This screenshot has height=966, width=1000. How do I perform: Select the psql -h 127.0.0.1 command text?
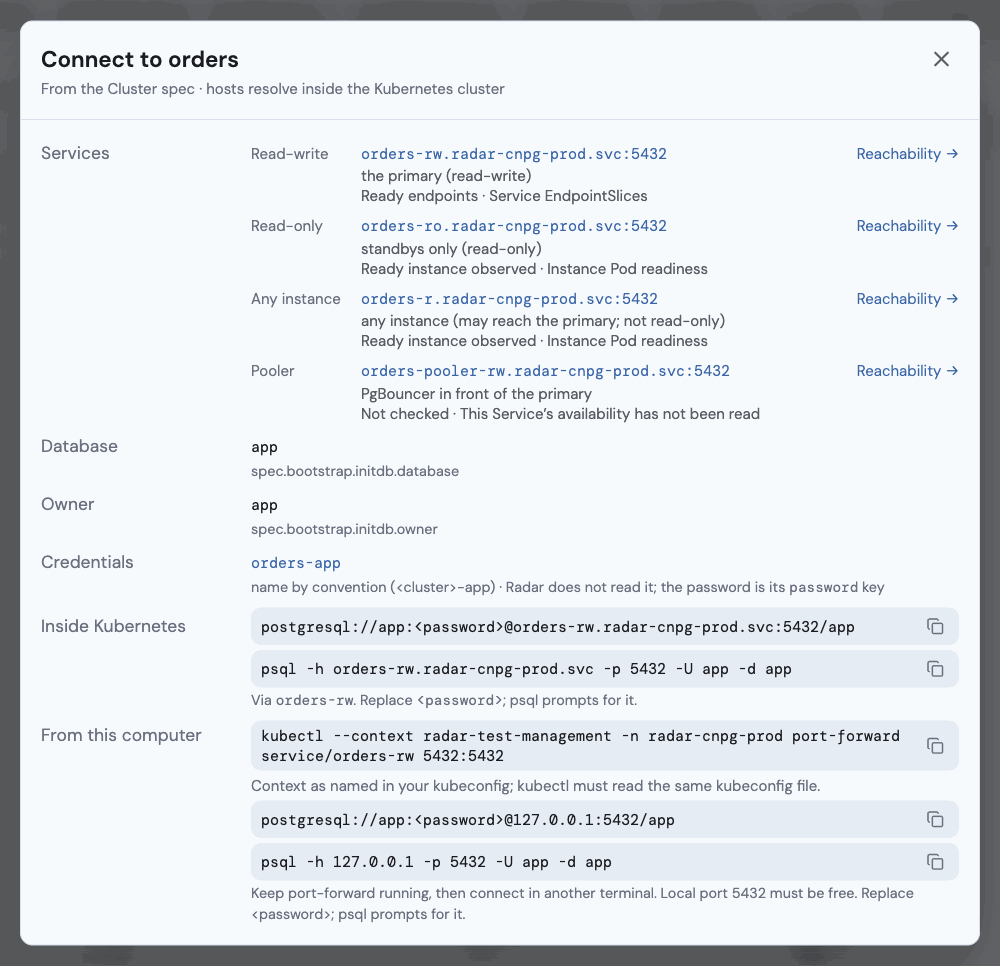(x=436, y=862)
